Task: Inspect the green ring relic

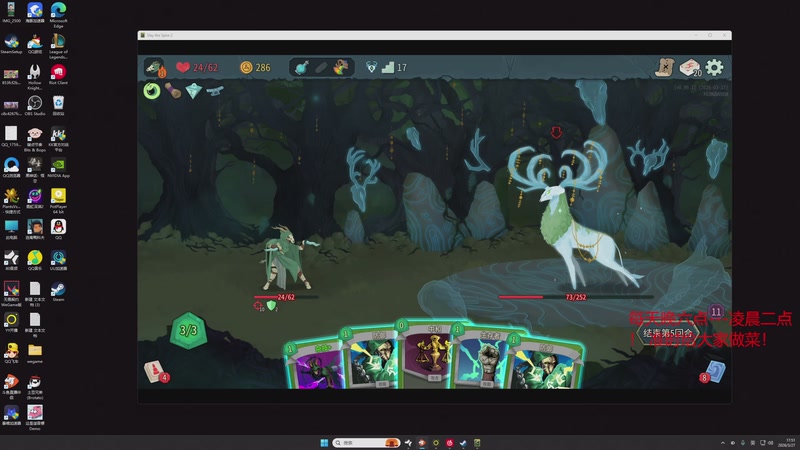Action: tap(152, 91)
